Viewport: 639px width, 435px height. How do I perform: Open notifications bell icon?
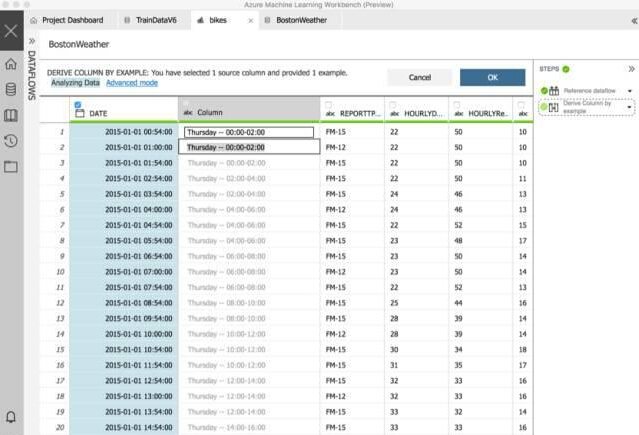pos(11,416)
